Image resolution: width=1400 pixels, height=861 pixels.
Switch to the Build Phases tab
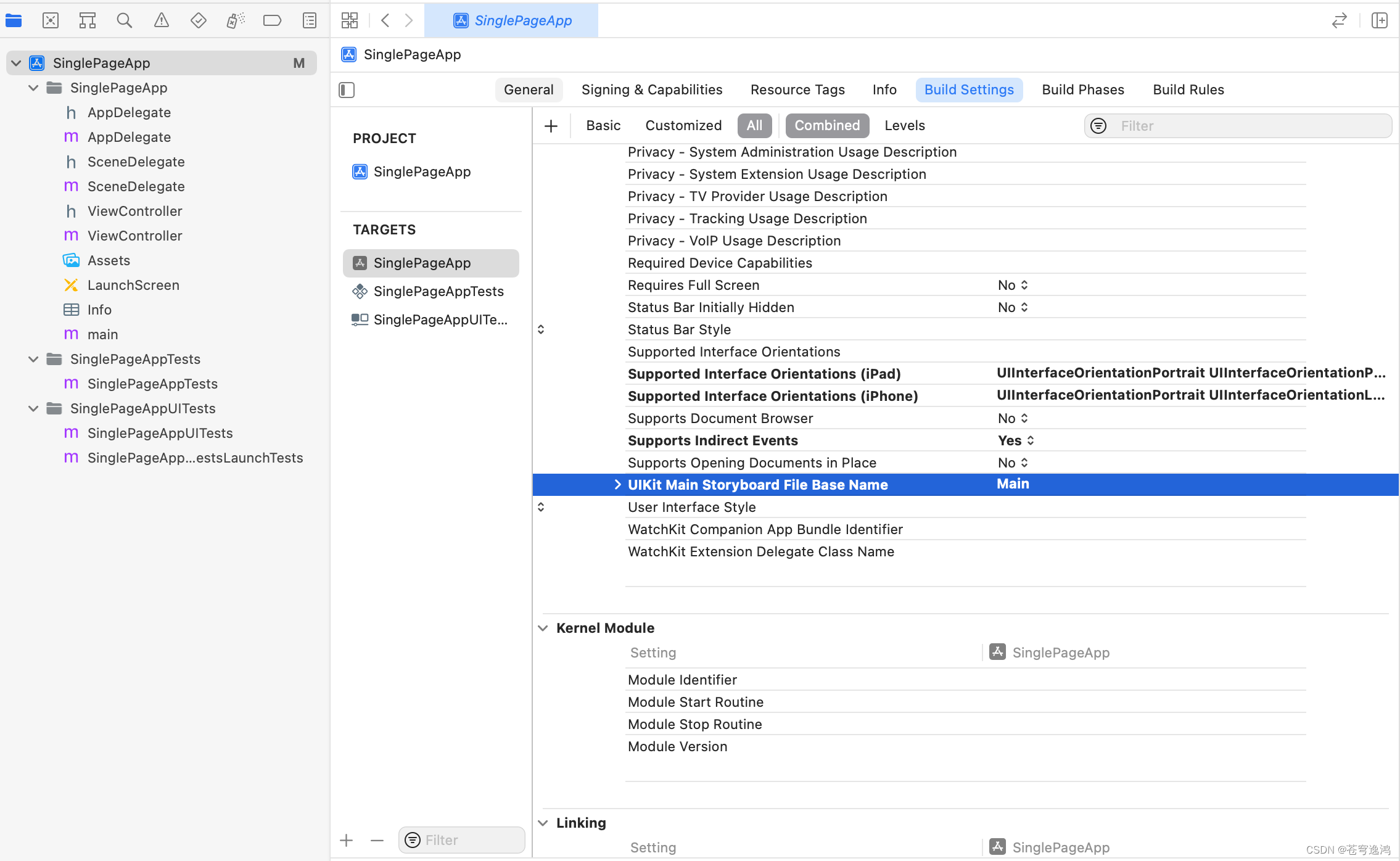pyautogui.click(x=1083, y=90)
